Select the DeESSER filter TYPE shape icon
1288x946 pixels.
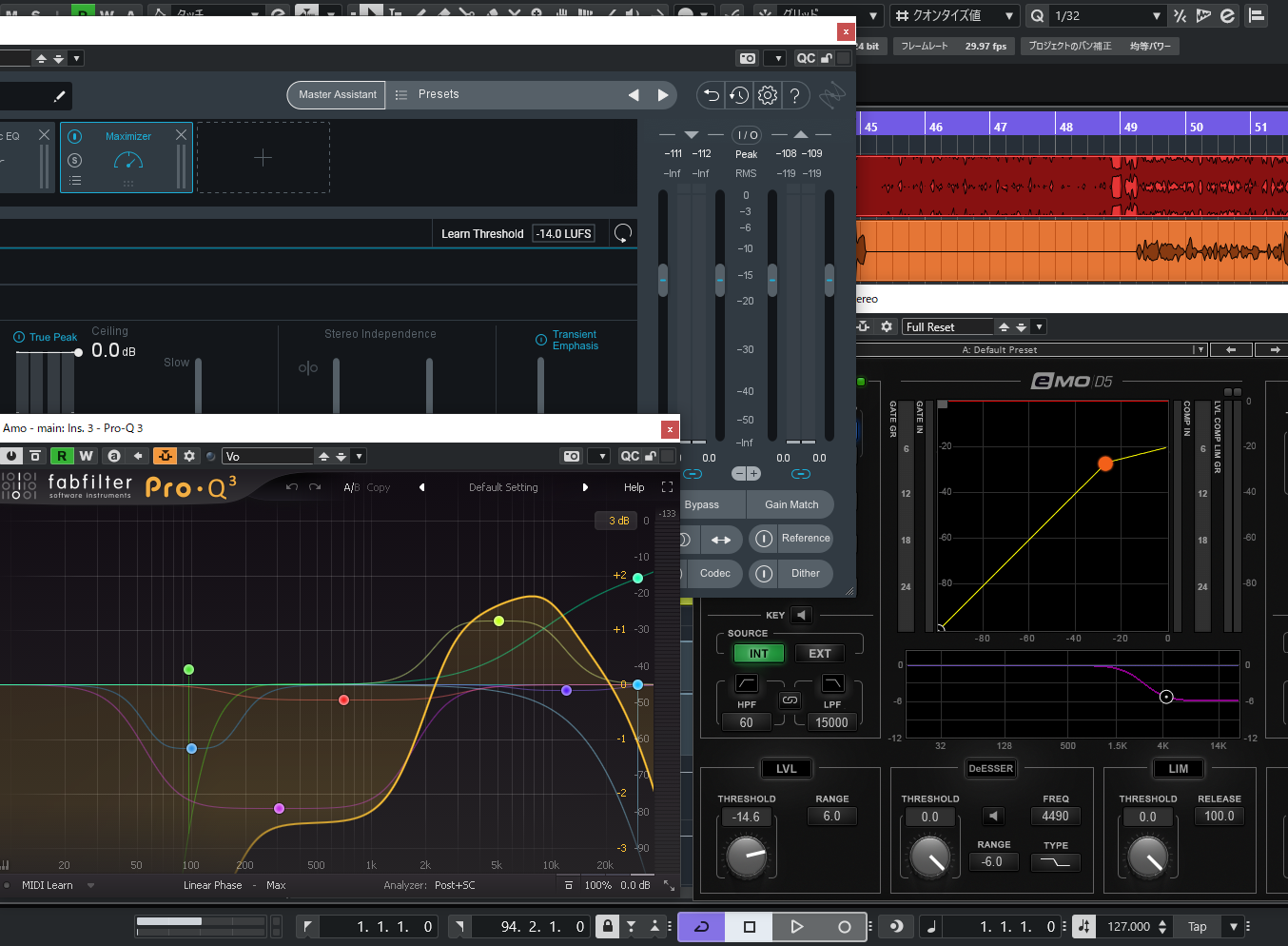click(x=1055, y=862)
